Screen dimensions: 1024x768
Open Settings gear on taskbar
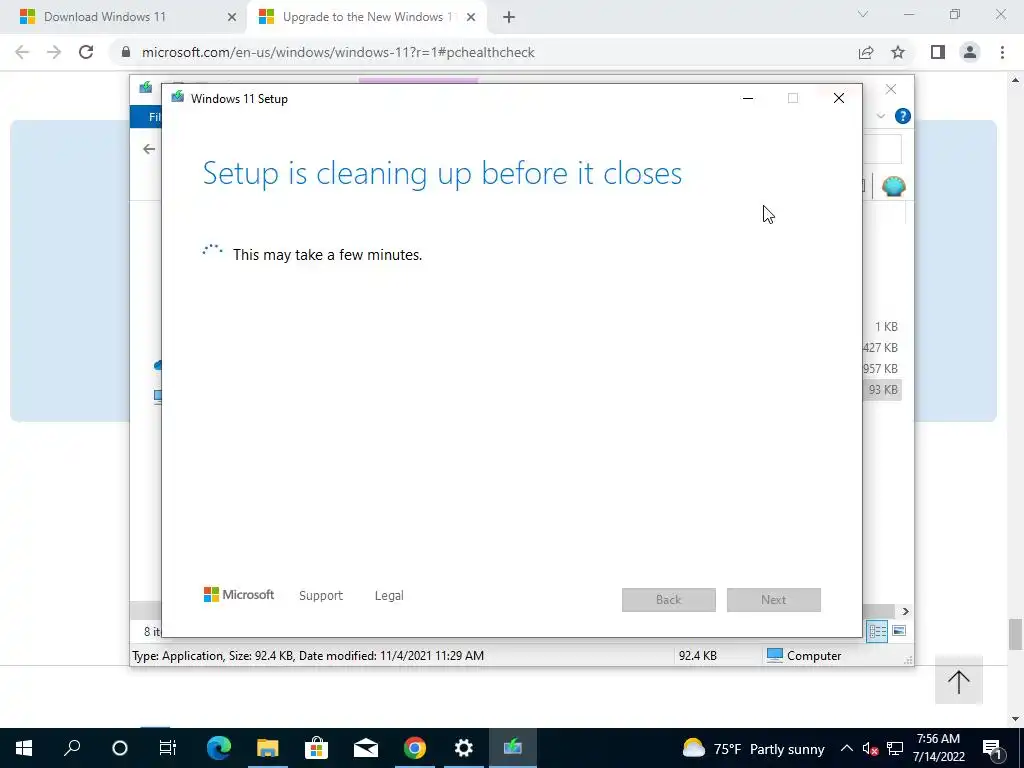[x=464, y=748]
